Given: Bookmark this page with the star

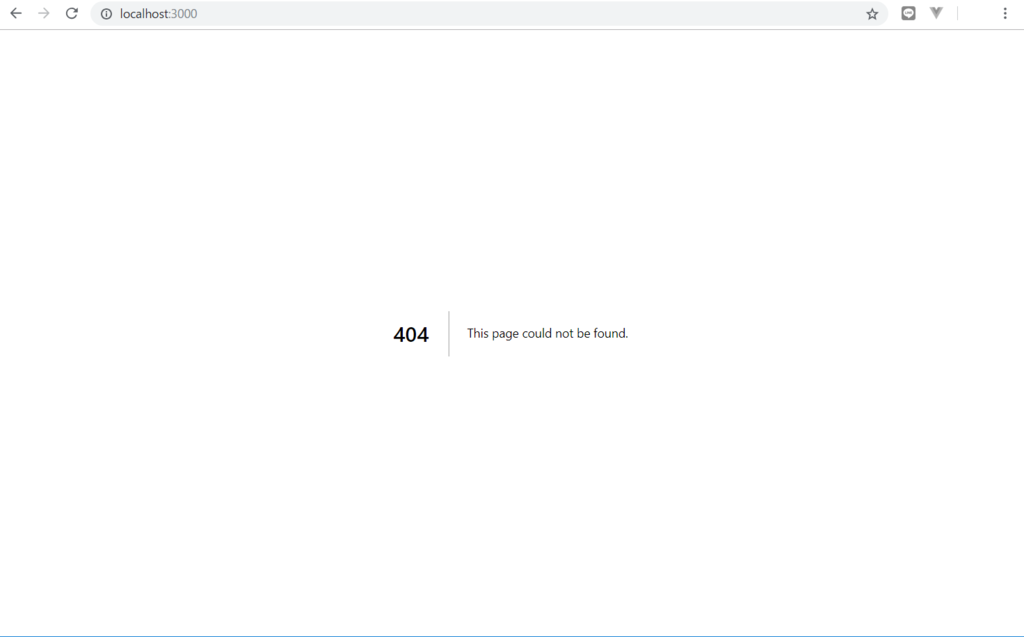Looking at the screenshot, I should (872, 14).
